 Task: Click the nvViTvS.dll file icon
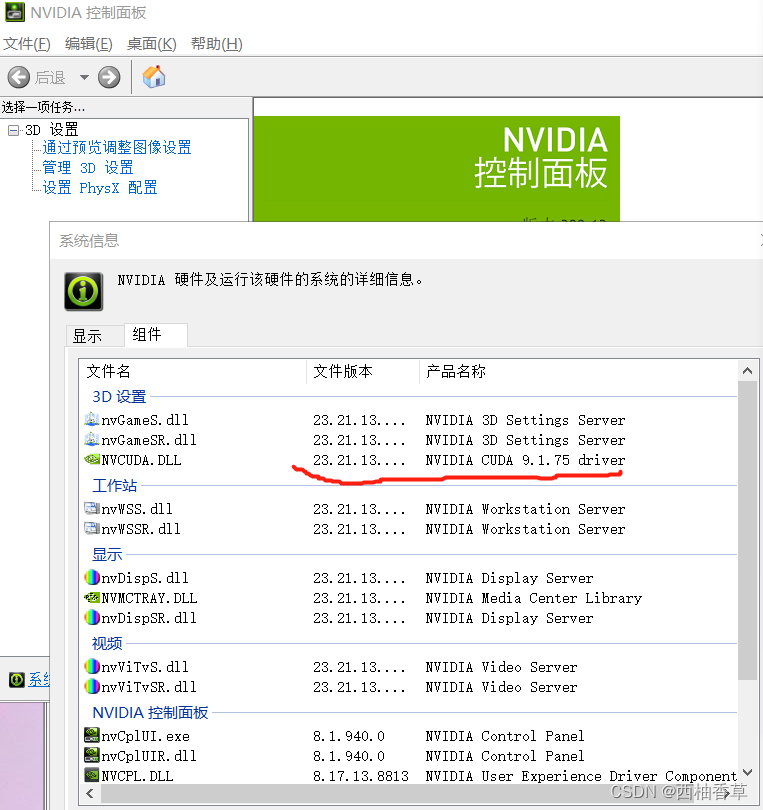pyautogui.click(x=92, y=666)
